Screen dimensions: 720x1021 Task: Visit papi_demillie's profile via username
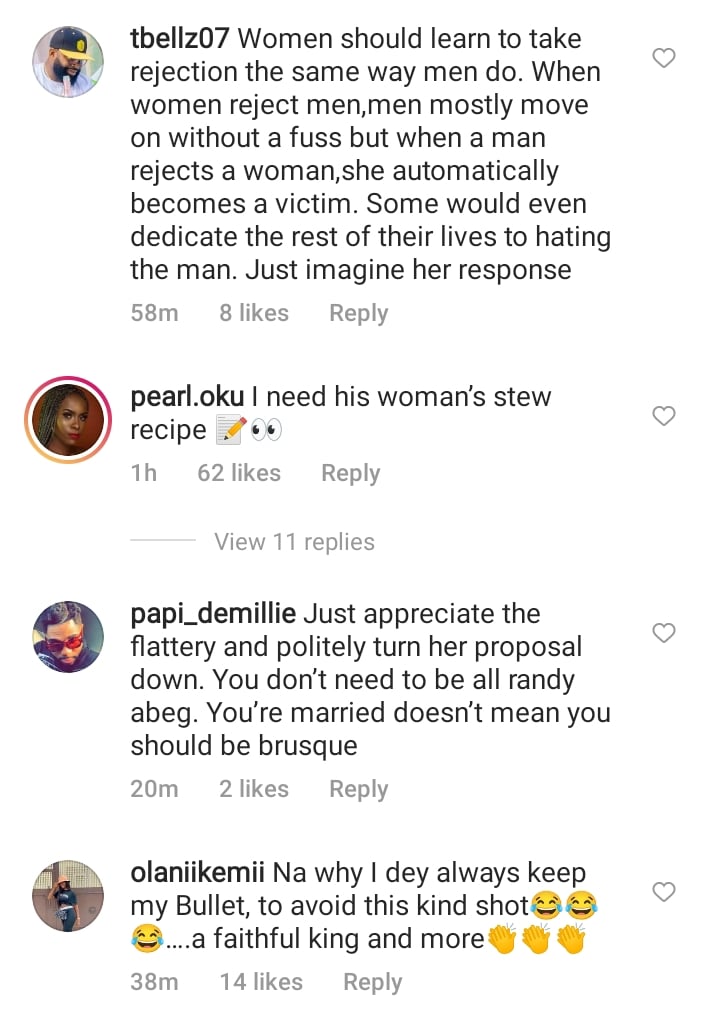(x=212, y=614)
